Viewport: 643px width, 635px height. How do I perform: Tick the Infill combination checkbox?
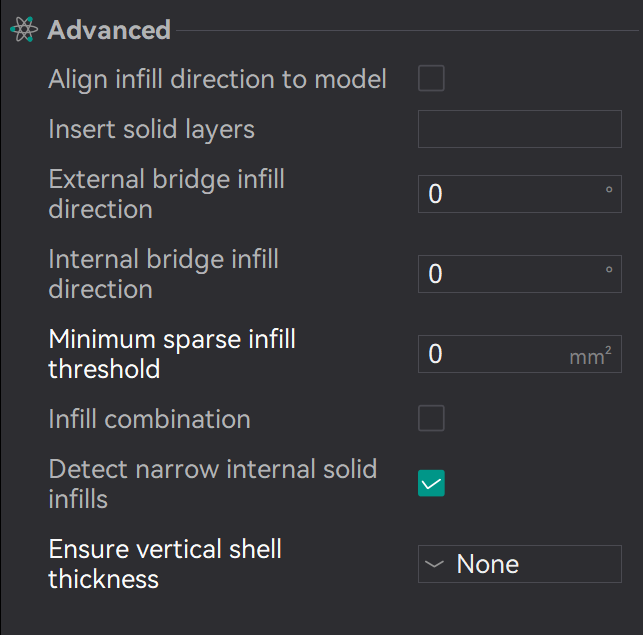point(431,418)
